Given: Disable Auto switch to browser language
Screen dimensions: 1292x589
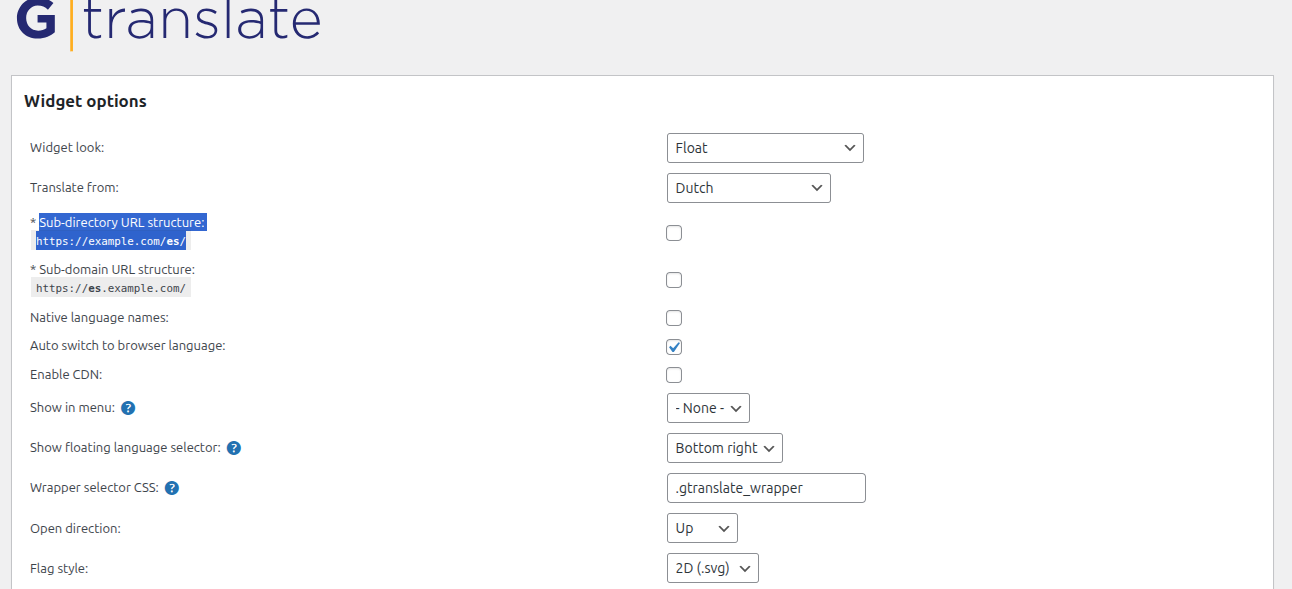Looking at the screenshot, I should pos(673,346).
